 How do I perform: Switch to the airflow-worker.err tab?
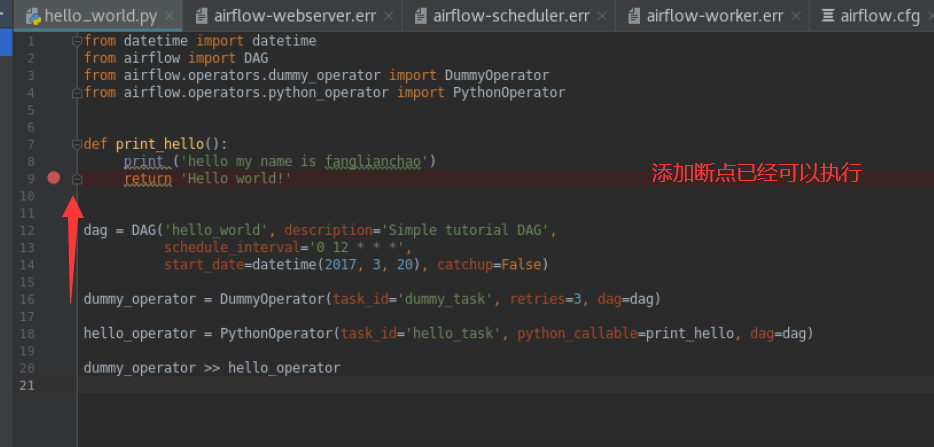coord(714,16)
